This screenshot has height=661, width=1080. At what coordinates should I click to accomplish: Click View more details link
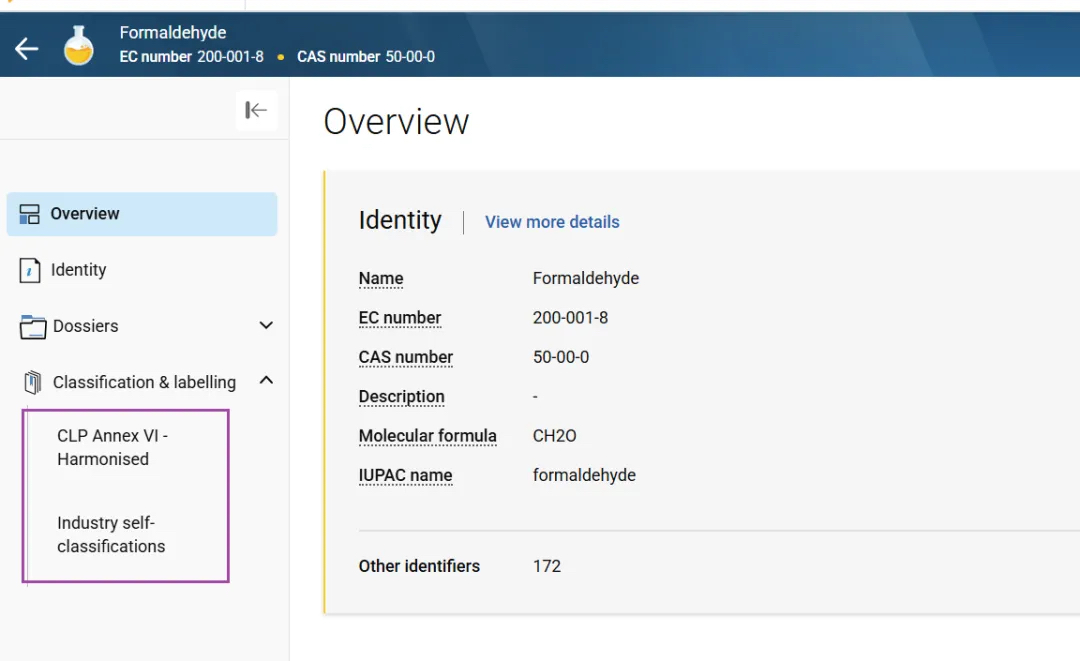click(x=552, y=222)
